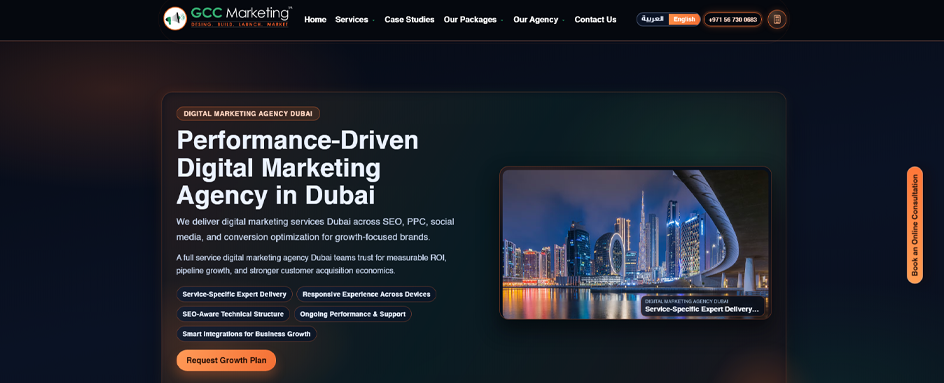
Task: Select the SEO-Aware Technical Structure chip
Action: [233, 314]
